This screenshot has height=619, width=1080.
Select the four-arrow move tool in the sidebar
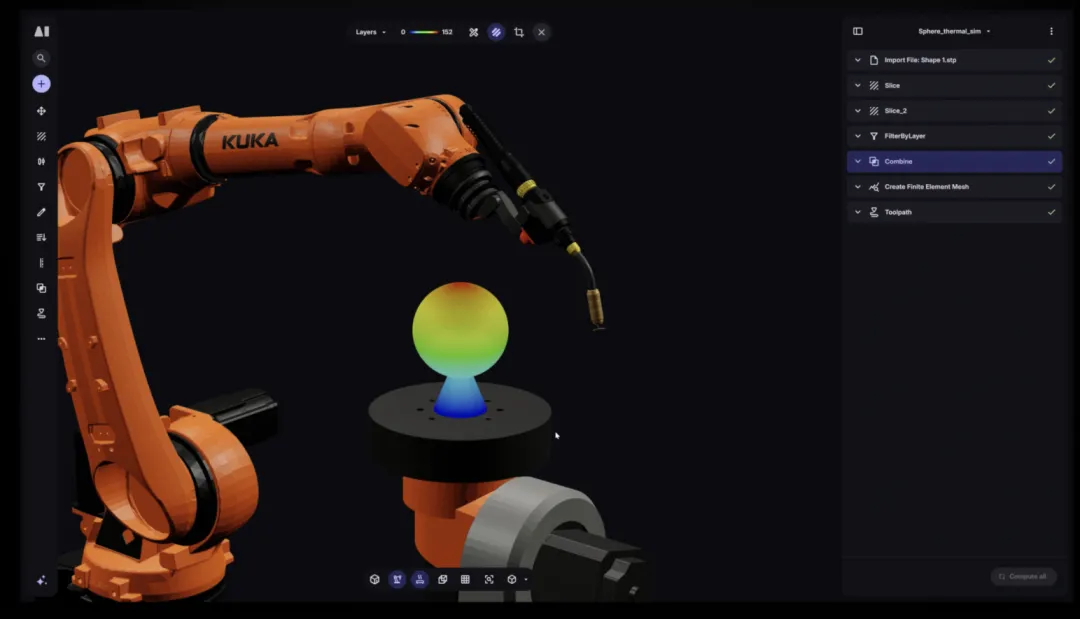[41, 111]
